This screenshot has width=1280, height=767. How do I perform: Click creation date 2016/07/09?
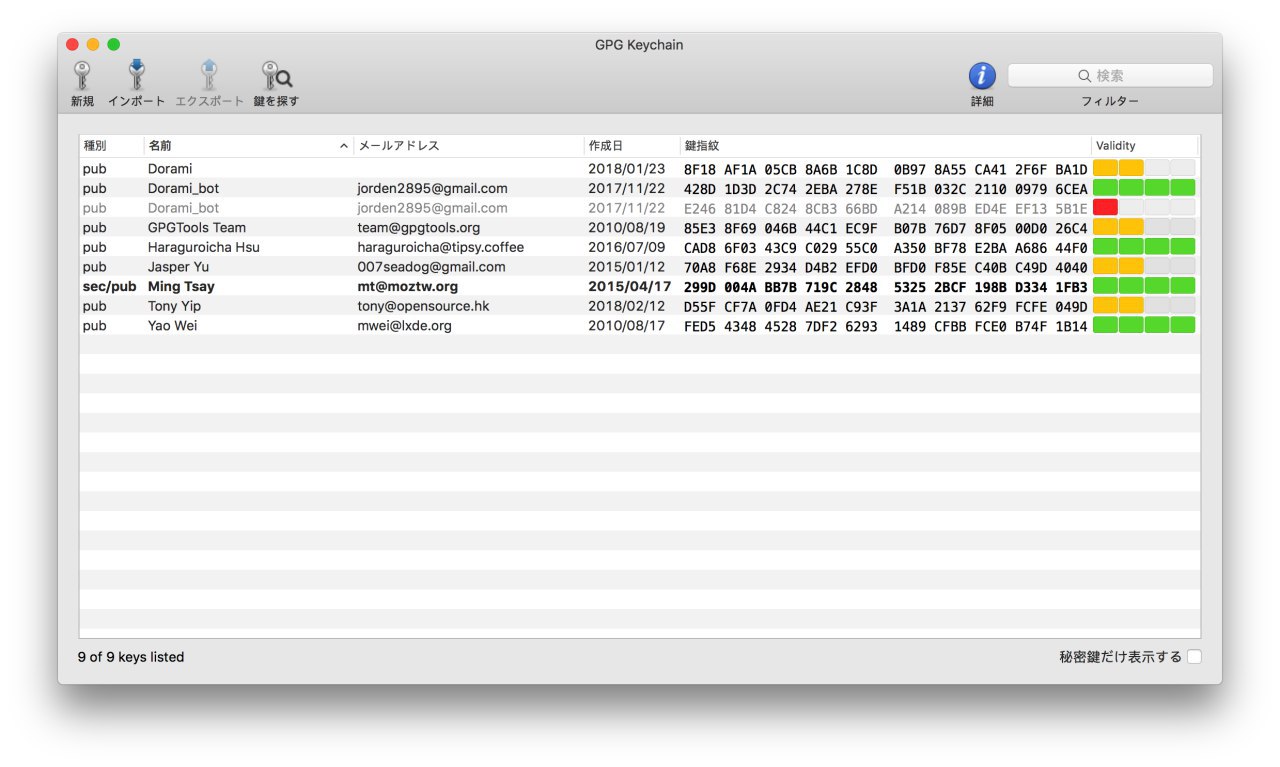click(x=627, y=247)
